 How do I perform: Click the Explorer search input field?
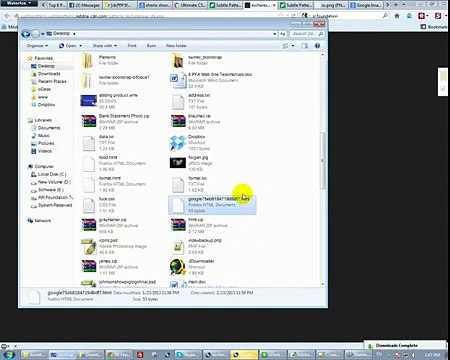click(303, 34)
